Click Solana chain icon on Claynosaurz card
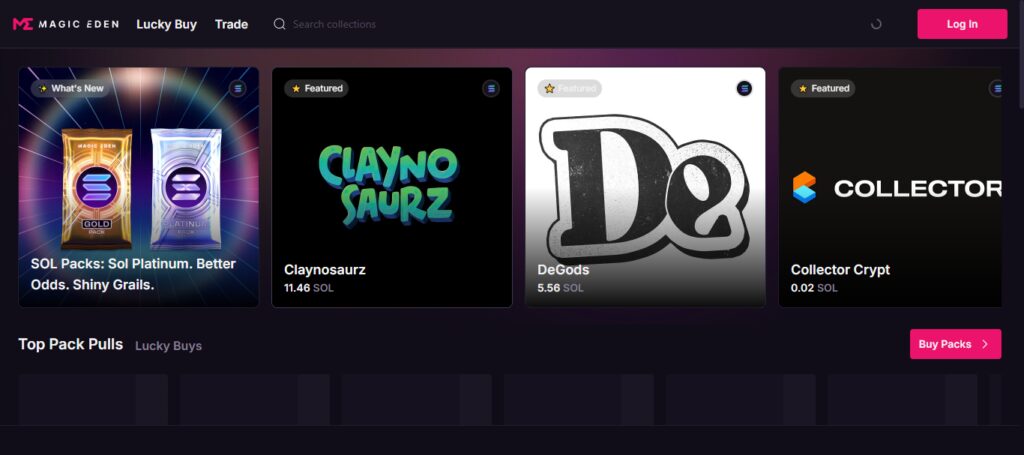The width and height of the screenshot is (1024, 455). 491,88
